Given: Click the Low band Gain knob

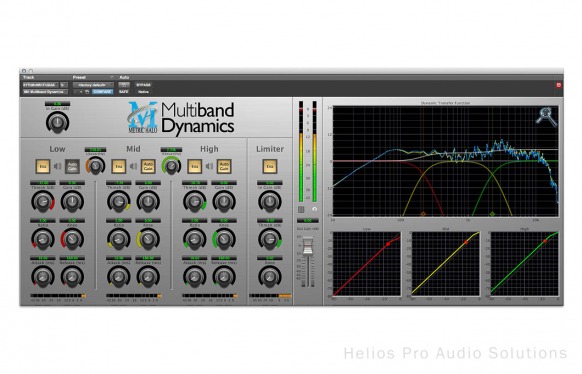Looking at the screenshot, I should [72, 202].
